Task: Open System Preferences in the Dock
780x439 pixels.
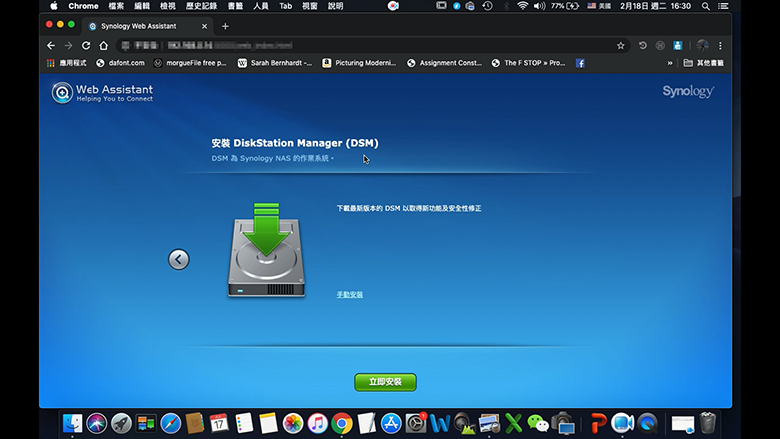Action: pos(415,424)
